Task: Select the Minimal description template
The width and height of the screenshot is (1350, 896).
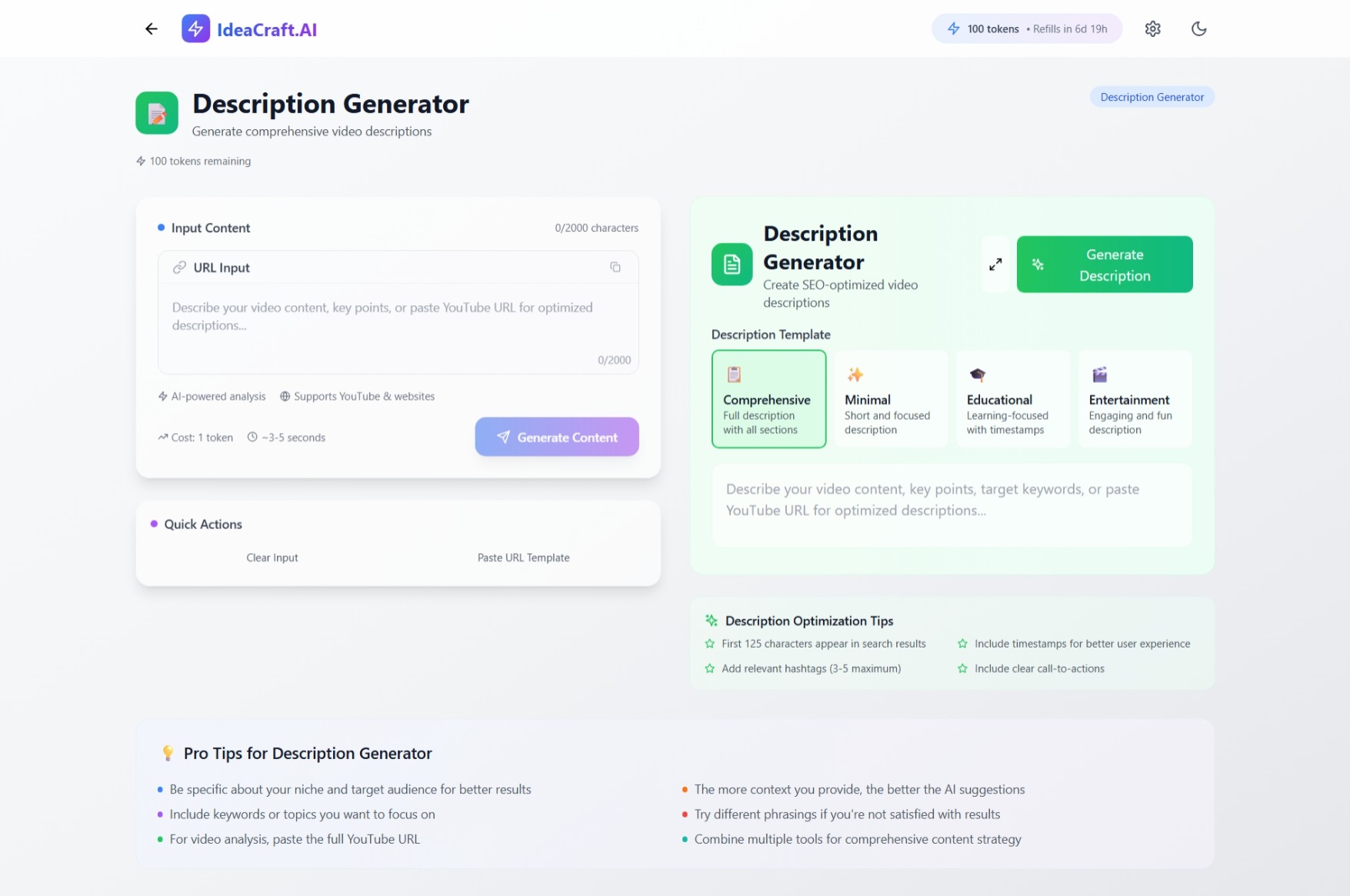Action: point(890,399)
